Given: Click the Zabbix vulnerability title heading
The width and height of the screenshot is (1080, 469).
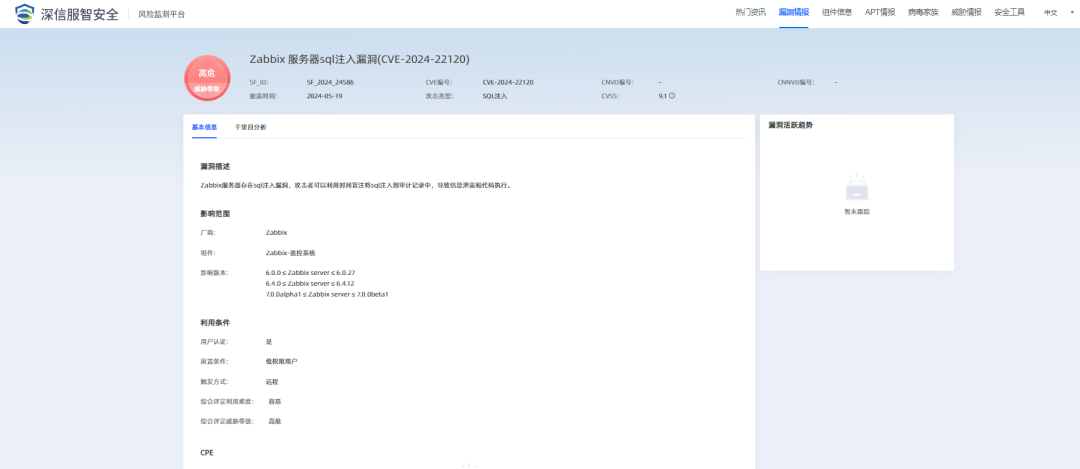Looking at the screenshot, I should 360,60.
